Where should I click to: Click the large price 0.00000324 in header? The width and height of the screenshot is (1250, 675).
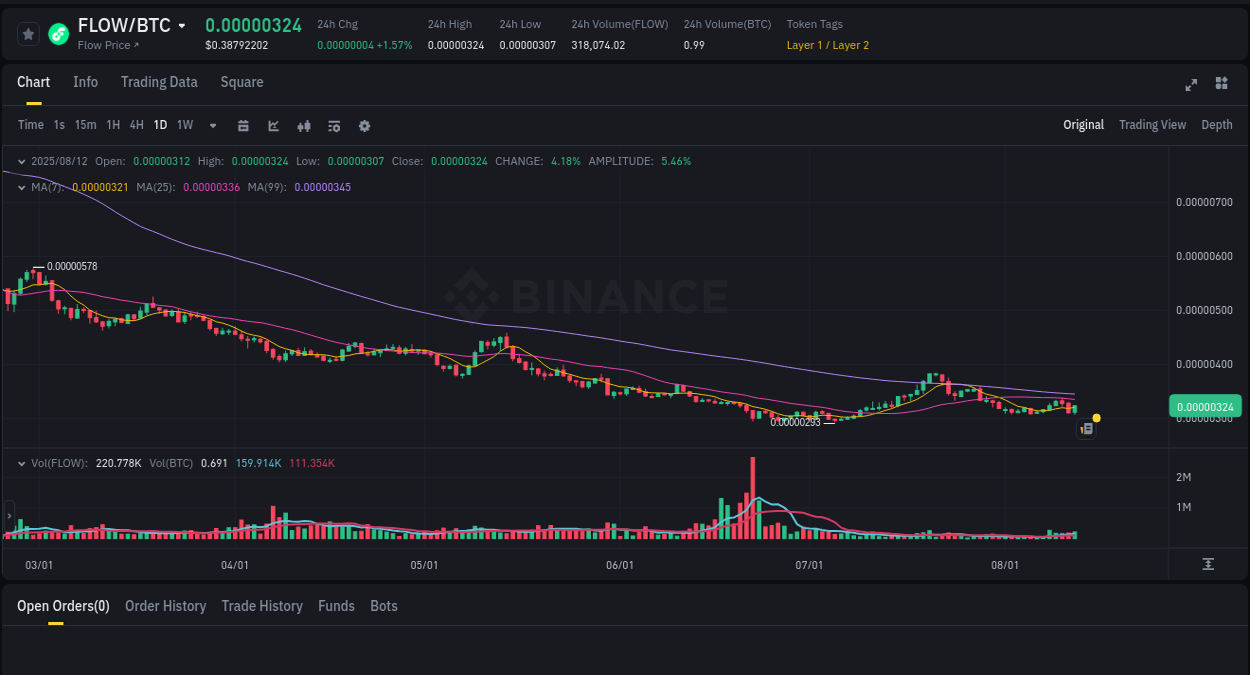(x=253, y=25)
